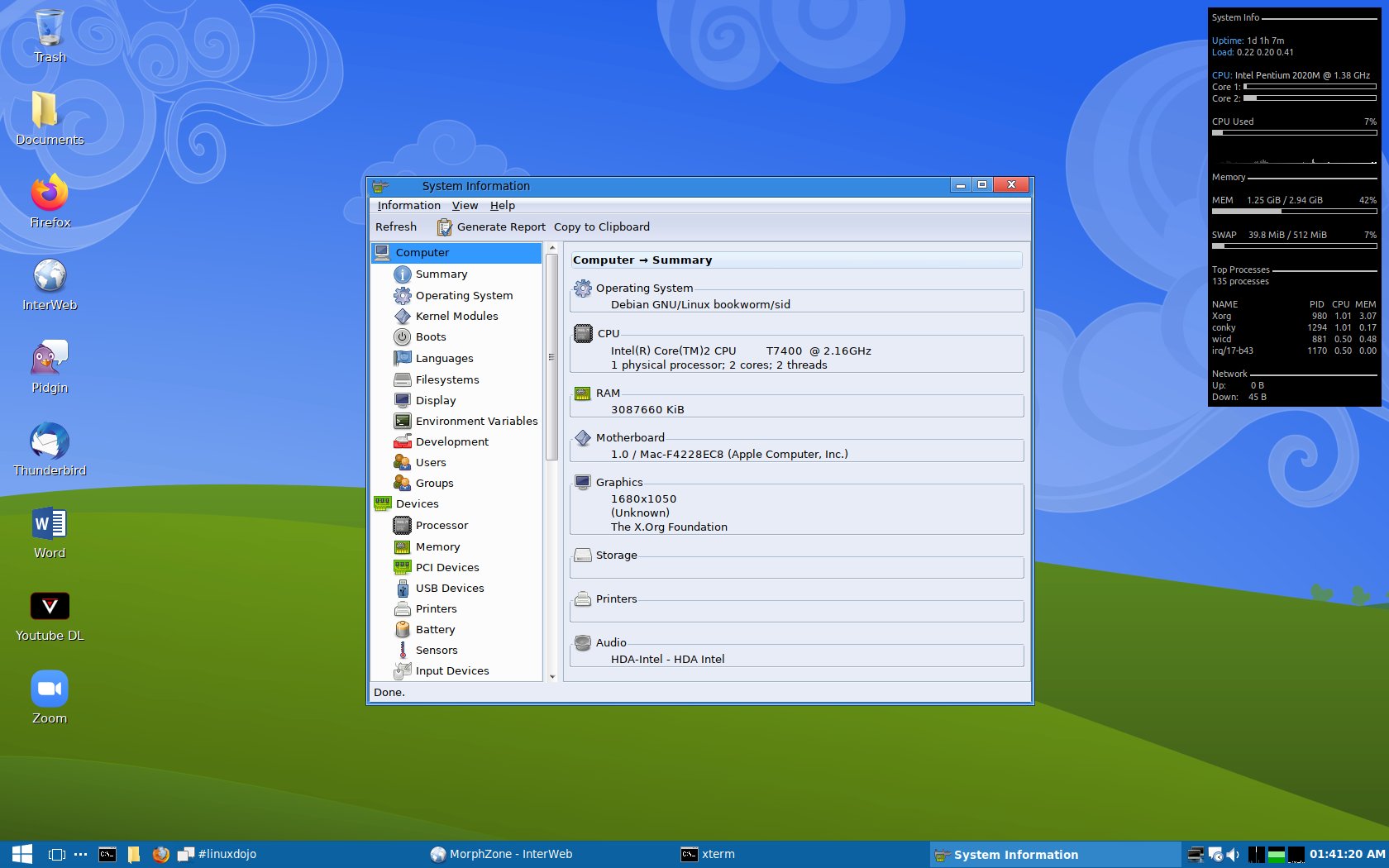Screen dimensions: 1389x868
Task: Select the Computer category row
Action: click(456, 253)
